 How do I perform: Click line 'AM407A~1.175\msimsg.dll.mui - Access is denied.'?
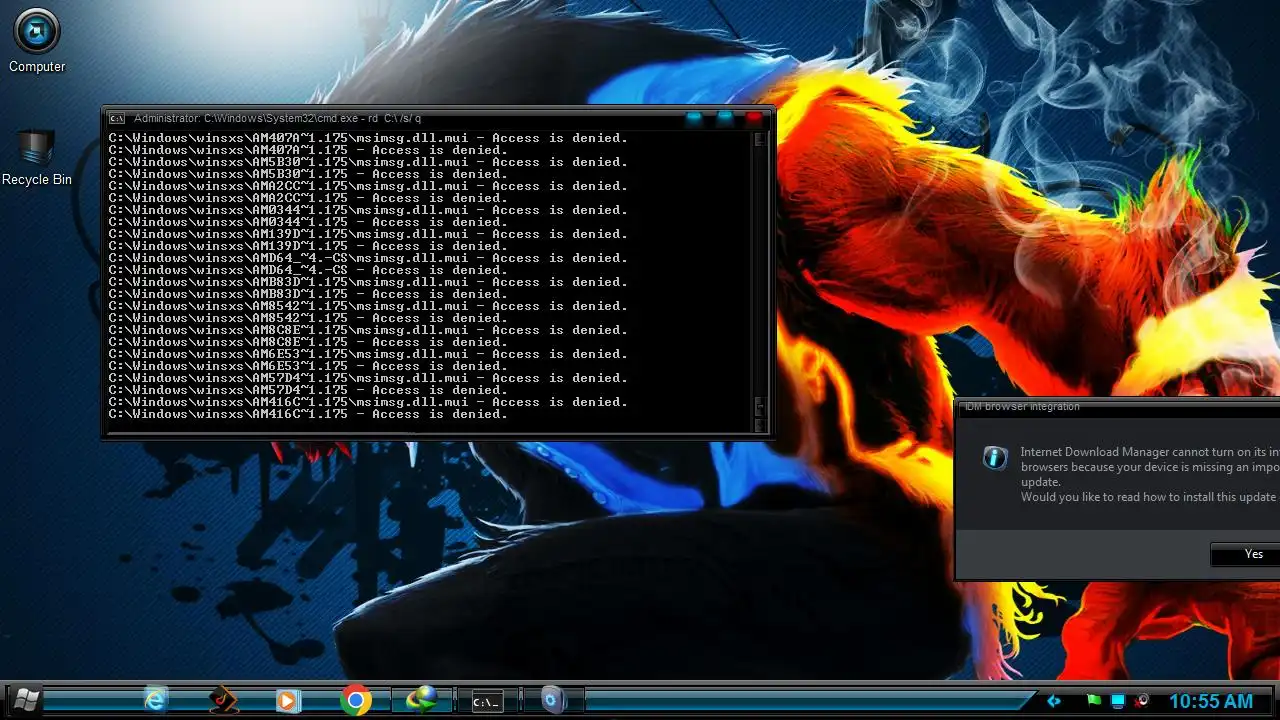(x=368, y=138)
